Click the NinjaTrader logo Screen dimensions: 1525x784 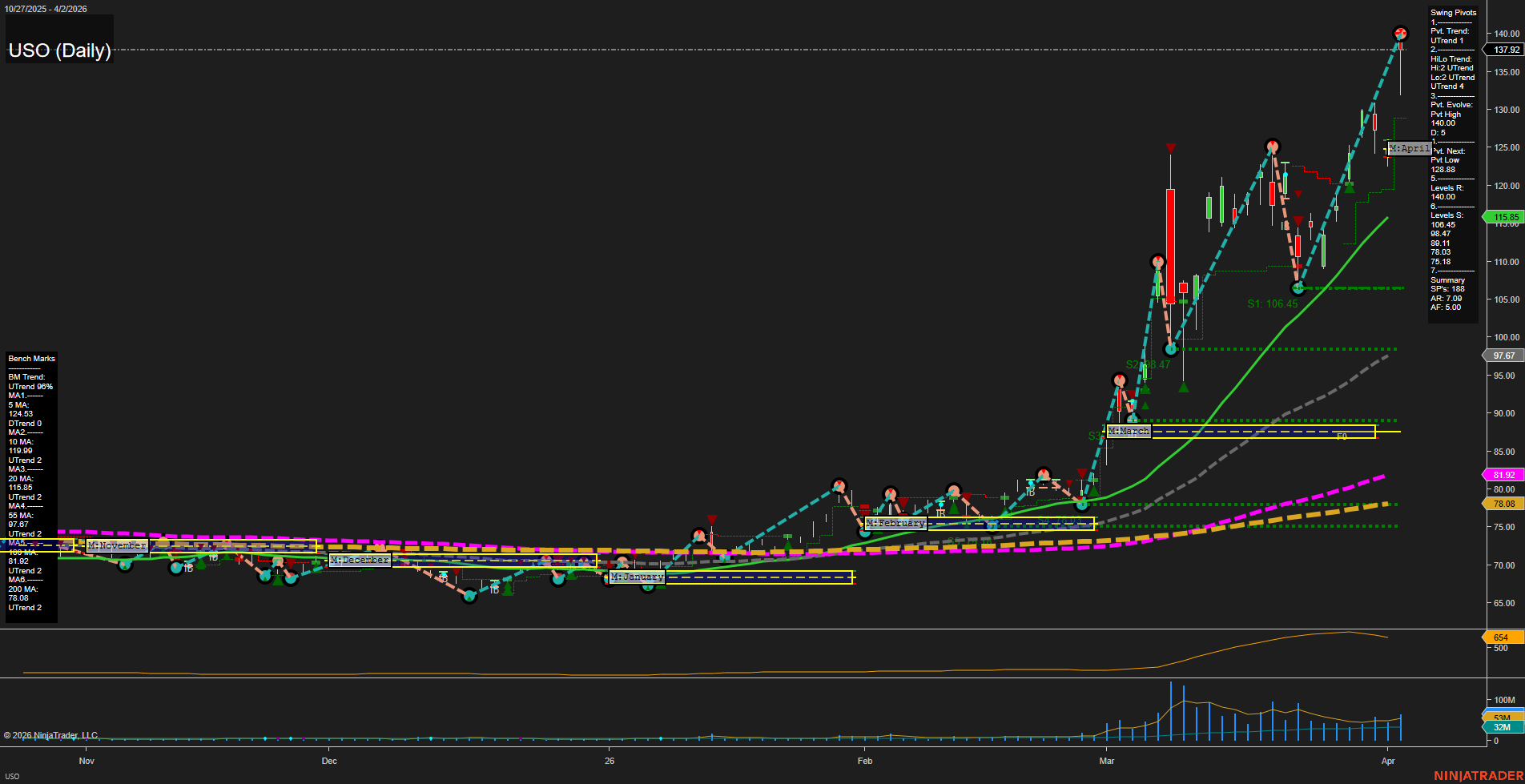[x=1477, y=775]
